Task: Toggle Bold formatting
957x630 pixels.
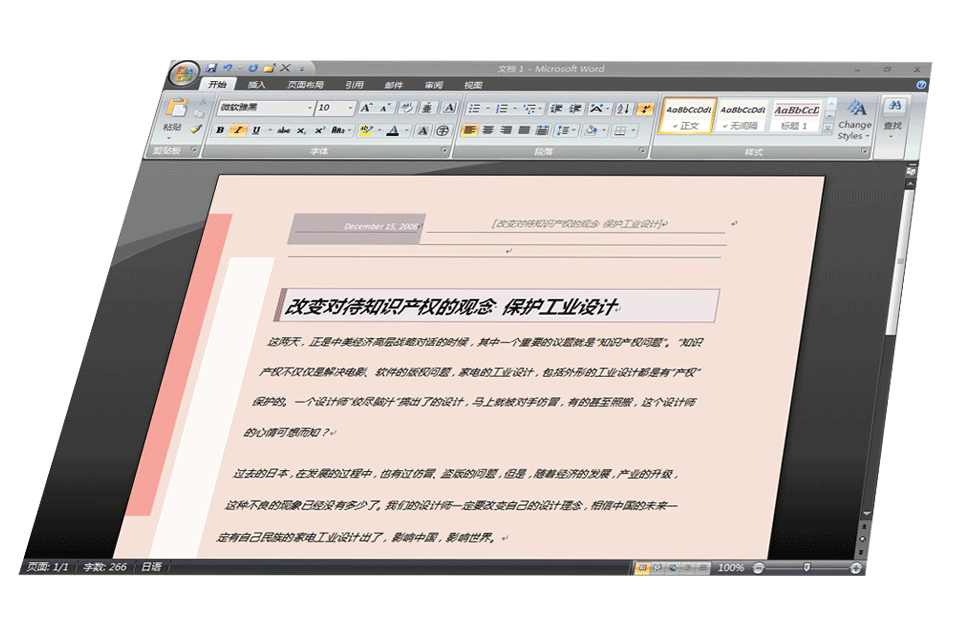Action: click(x=220, y=130)
